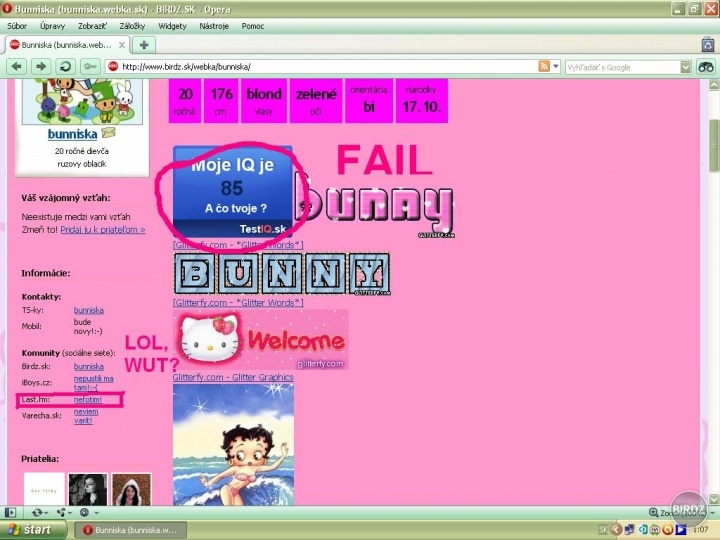Open the Nástroje menu
This screenshot has width=720, height=540.
[214, 26]
